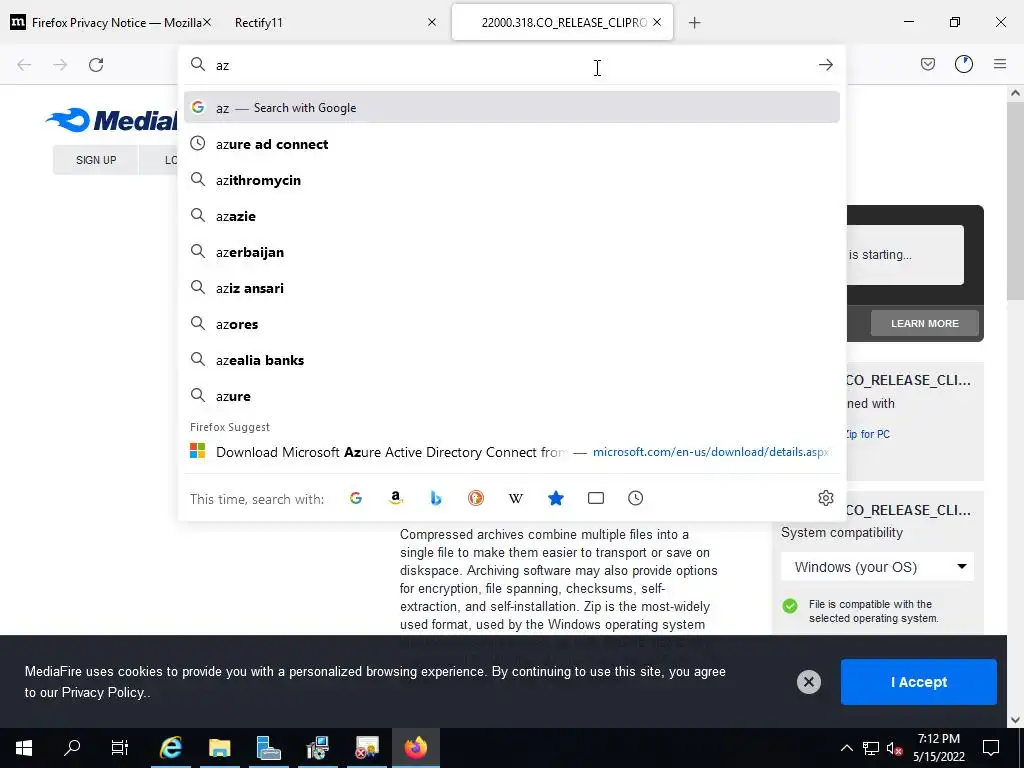
Task: Open network tray icon
Action: pos(871,748)
